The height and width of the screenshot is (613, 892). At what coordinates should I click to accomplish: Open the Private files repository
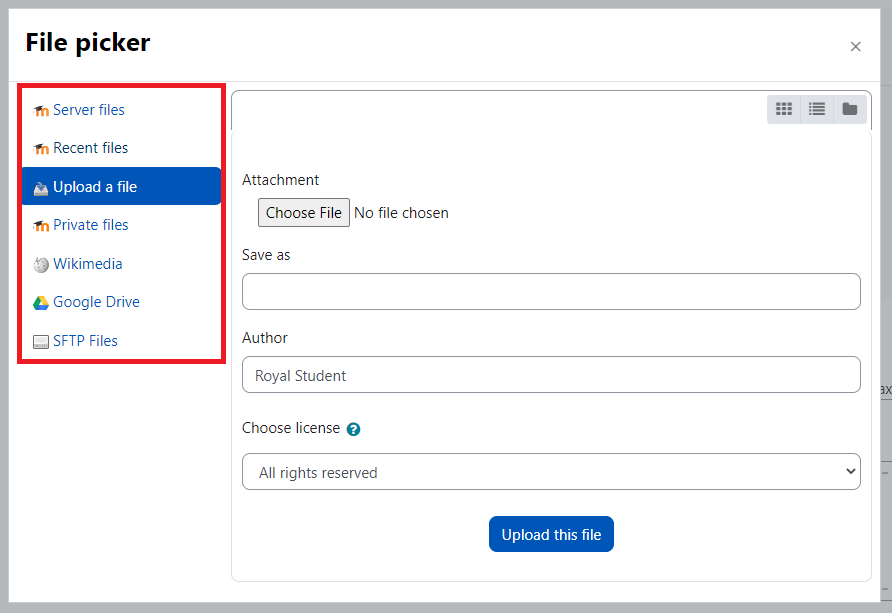90,225
